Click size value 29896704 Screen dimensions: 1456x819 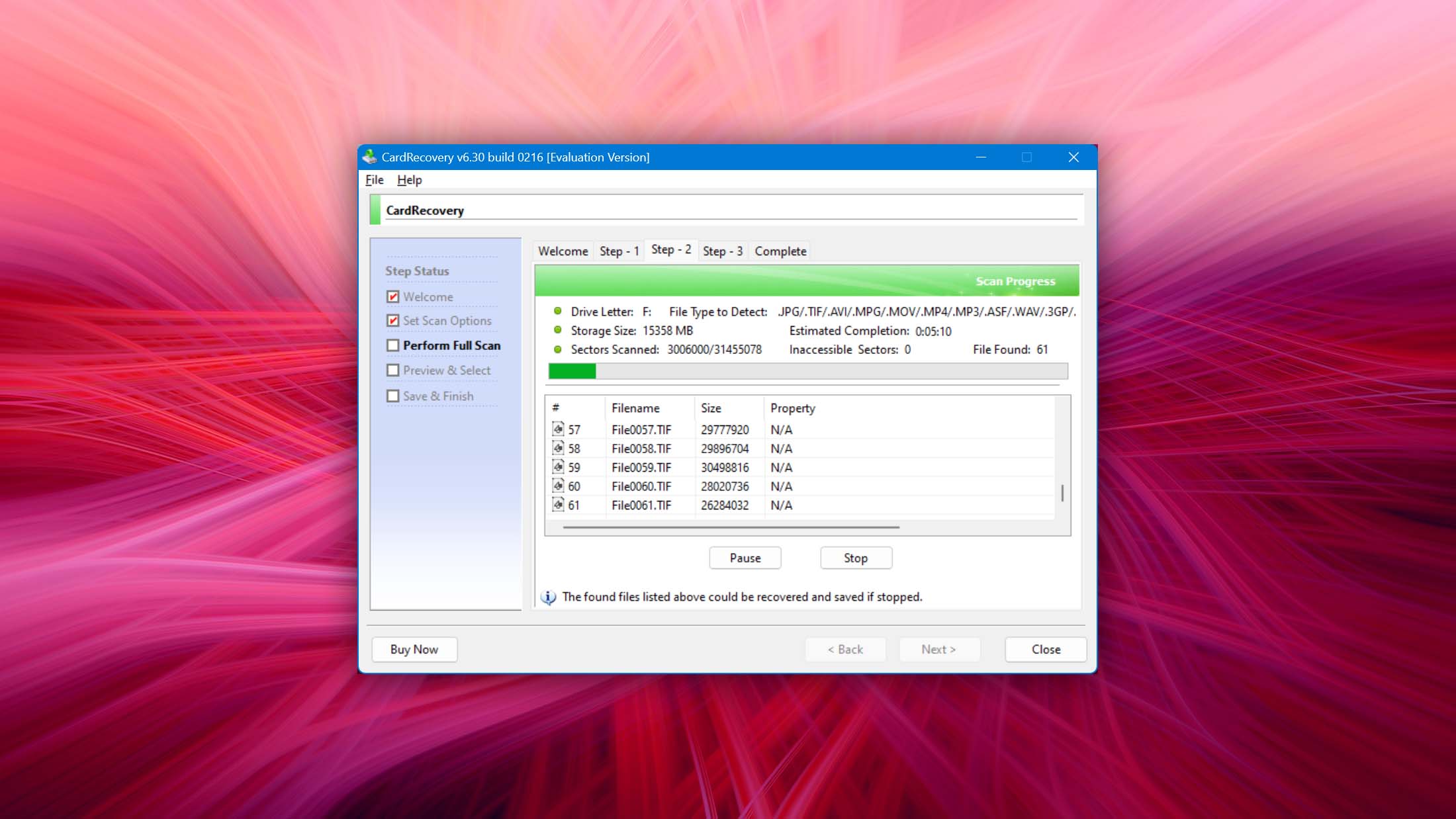(x=725, y=449)
